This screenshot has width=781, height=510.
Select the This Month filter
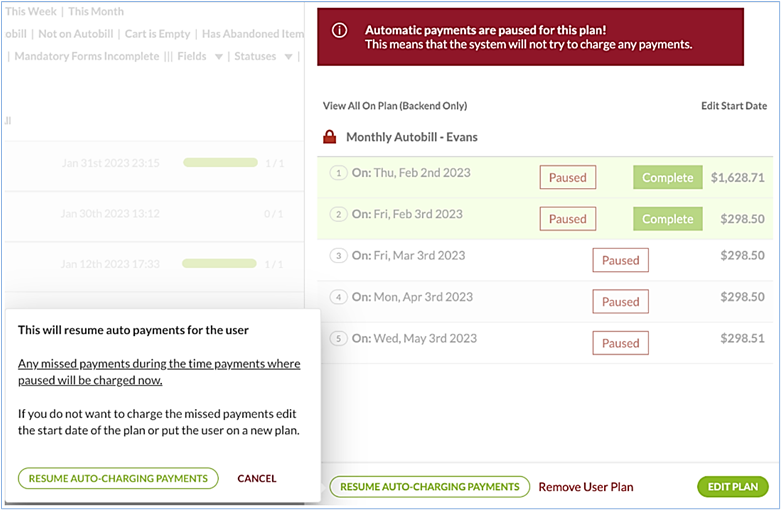tap(96, 11)
